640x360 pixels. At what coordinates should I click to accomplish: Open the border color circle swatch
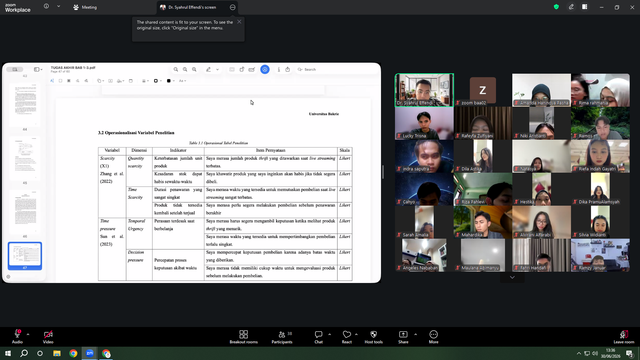[x=156, y=81]
